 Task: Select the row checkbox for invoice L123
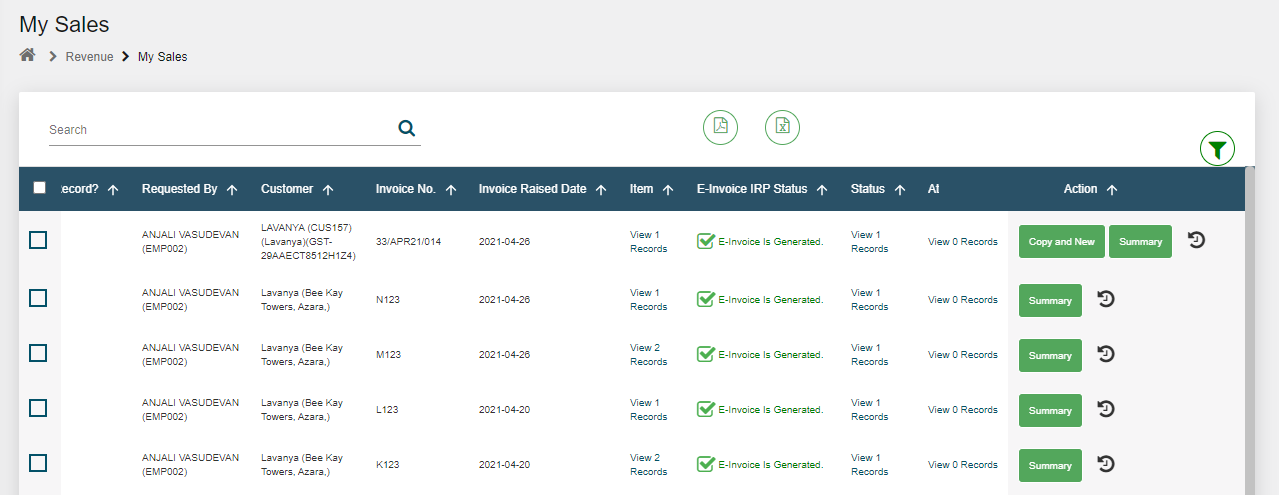(38, 408)
